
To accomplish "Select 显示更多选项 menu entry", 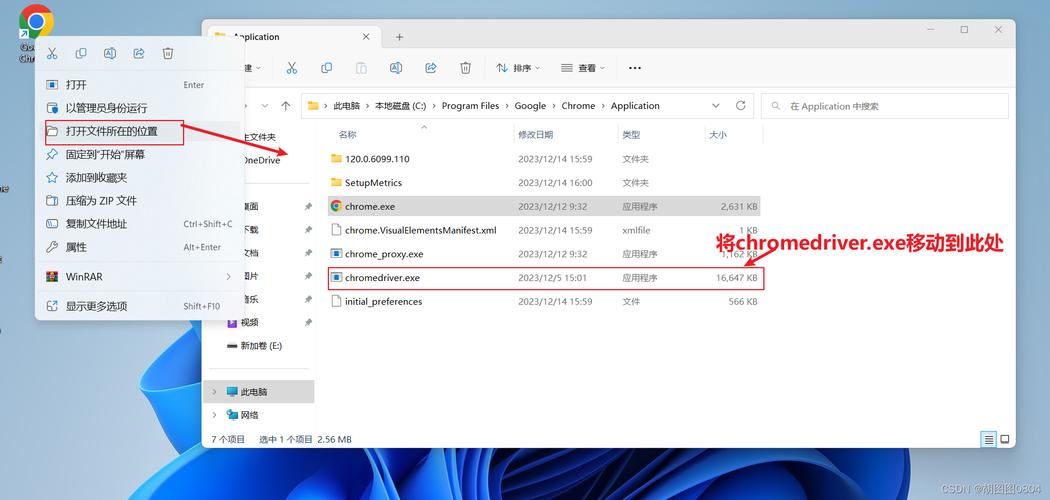I will click(x=139, y=306).
